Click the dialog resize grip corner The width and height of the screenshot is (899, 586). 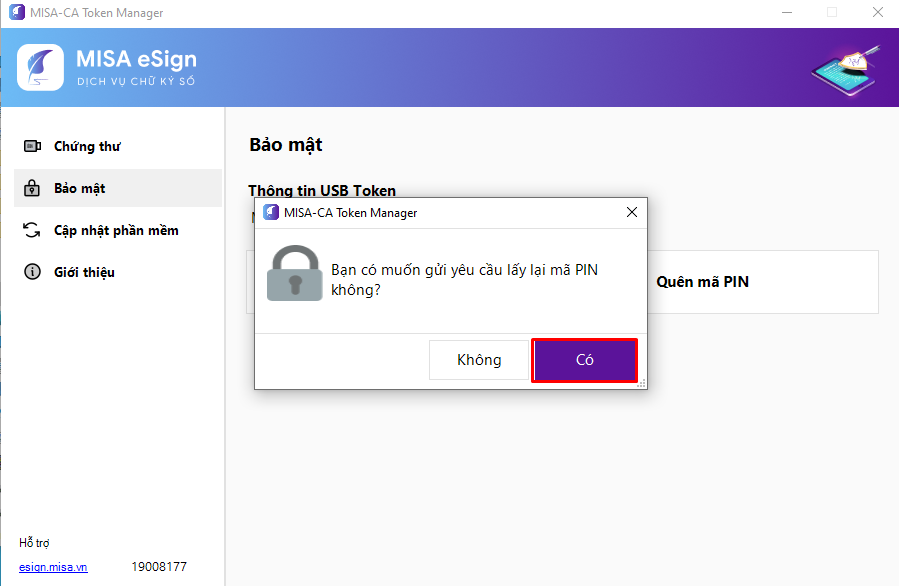tap(642, 384)
